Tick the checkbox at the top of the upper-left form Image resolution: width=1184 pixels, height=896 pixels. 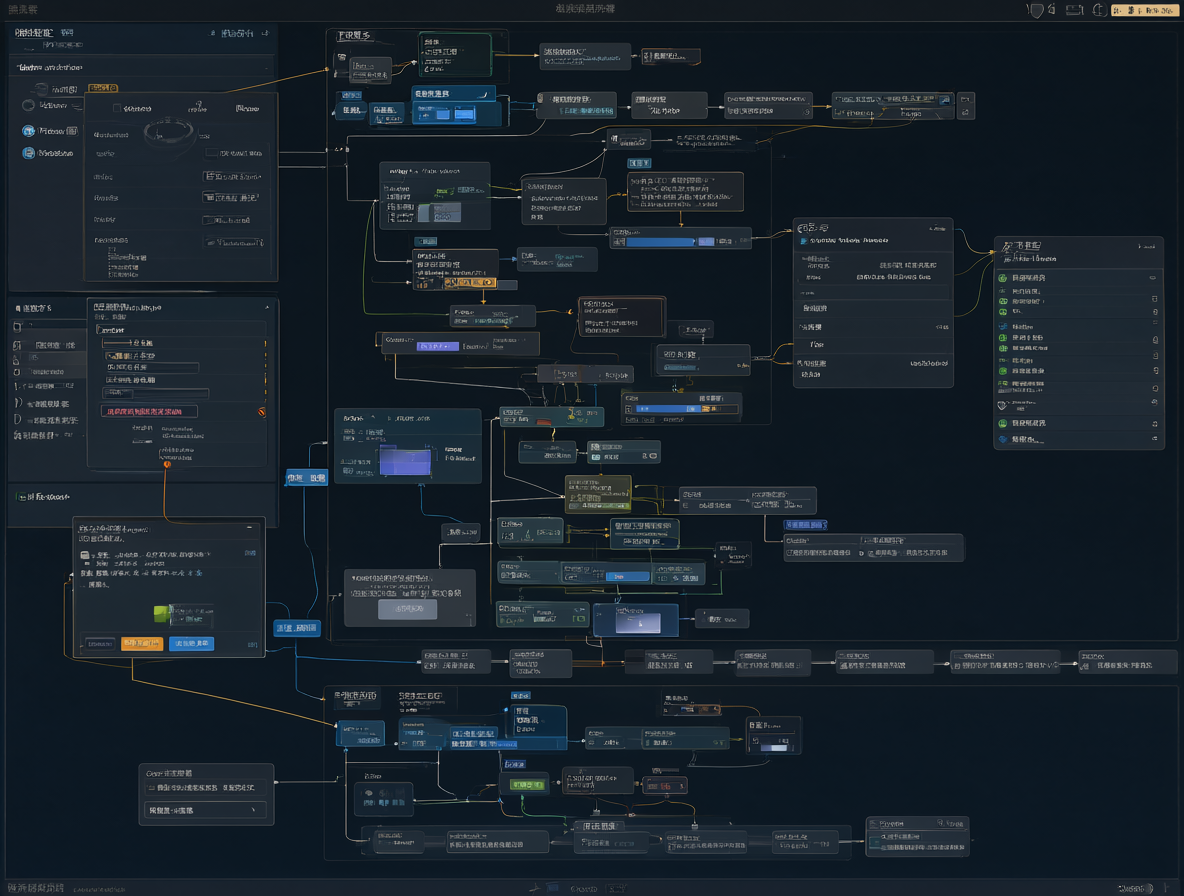pyautogui.click(x=117, y=108)
